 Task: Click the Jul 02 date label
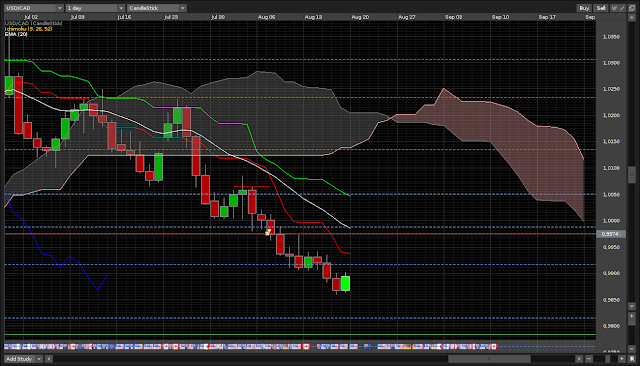31,17
